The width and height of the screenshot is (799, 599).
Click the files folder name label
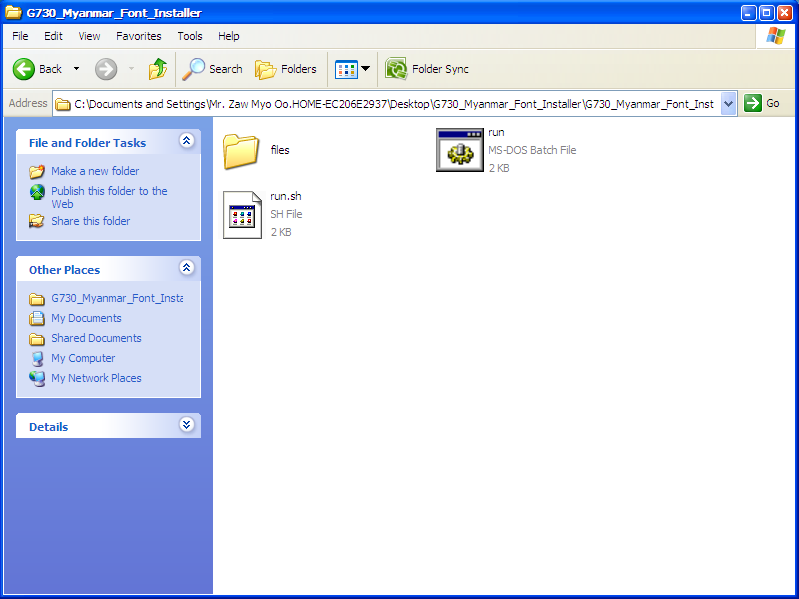280,150
